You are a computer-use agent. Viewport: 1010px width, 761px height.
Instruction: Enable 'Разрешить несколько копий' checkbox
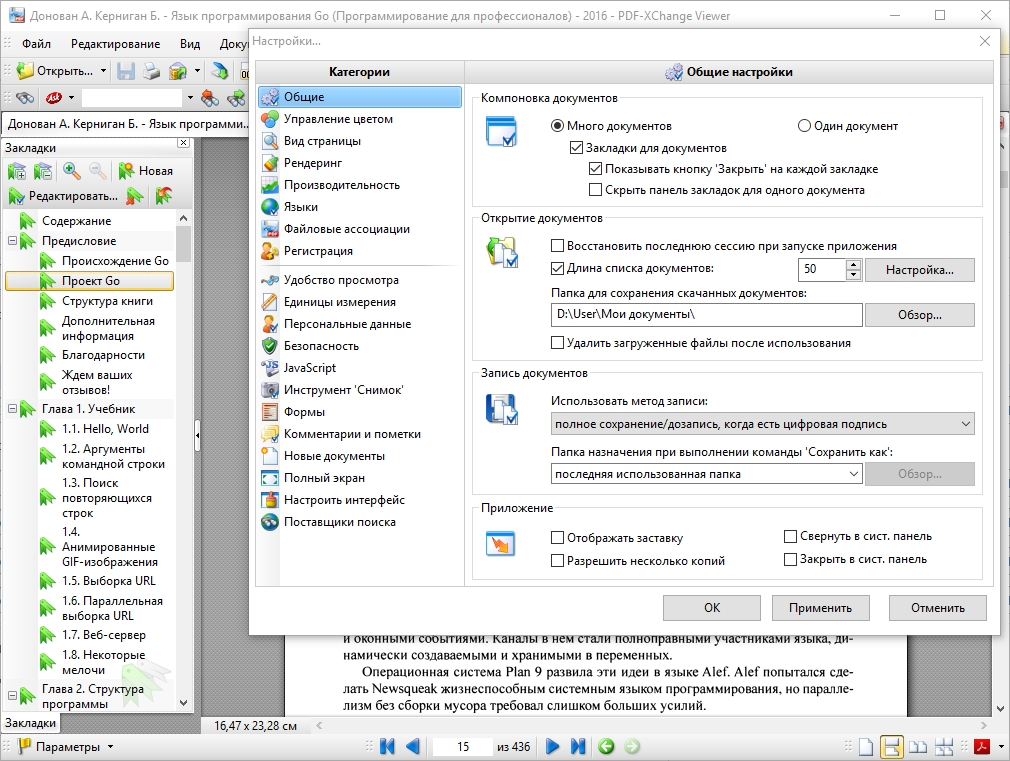click(558, 561)
